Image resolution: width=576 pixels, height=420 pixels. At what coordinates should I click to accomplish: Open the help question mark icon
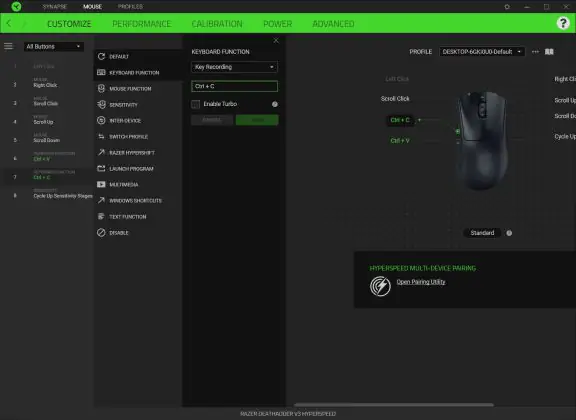tap(563, 23)
